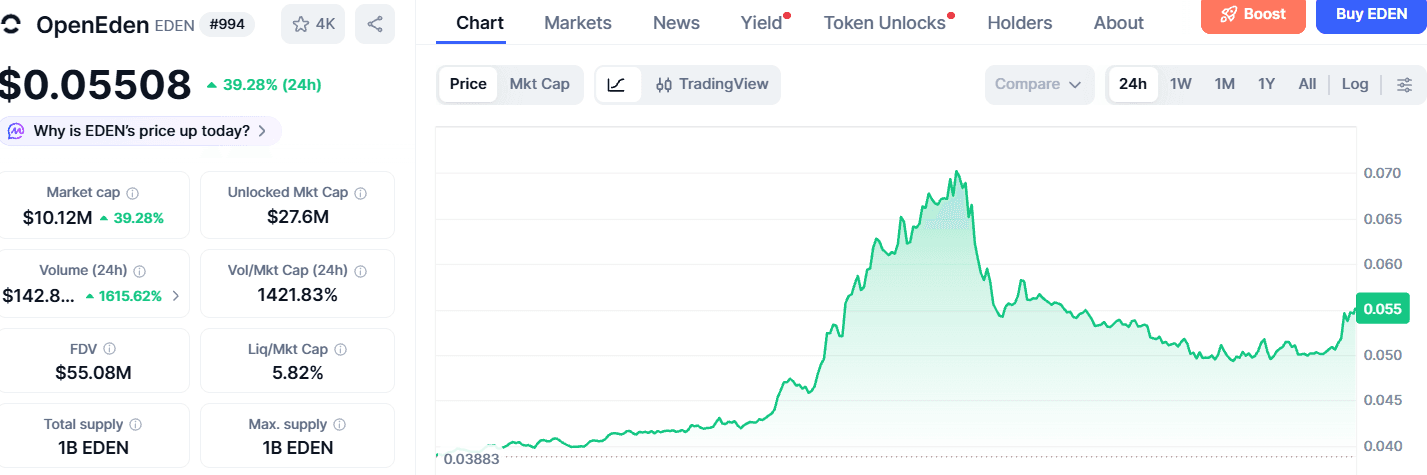Select the Price chart toggle

pos(468,84)
